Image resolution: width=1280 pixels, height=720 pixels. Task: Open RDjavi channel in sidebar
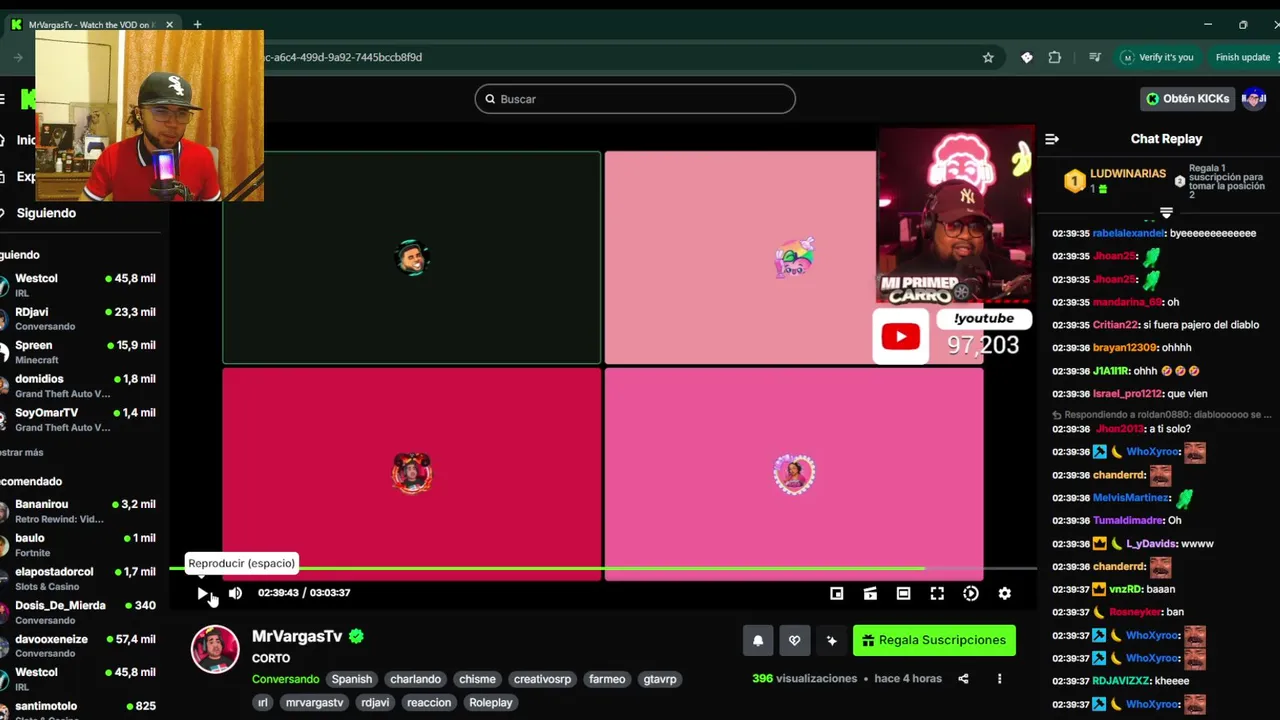tap(80, 319)
